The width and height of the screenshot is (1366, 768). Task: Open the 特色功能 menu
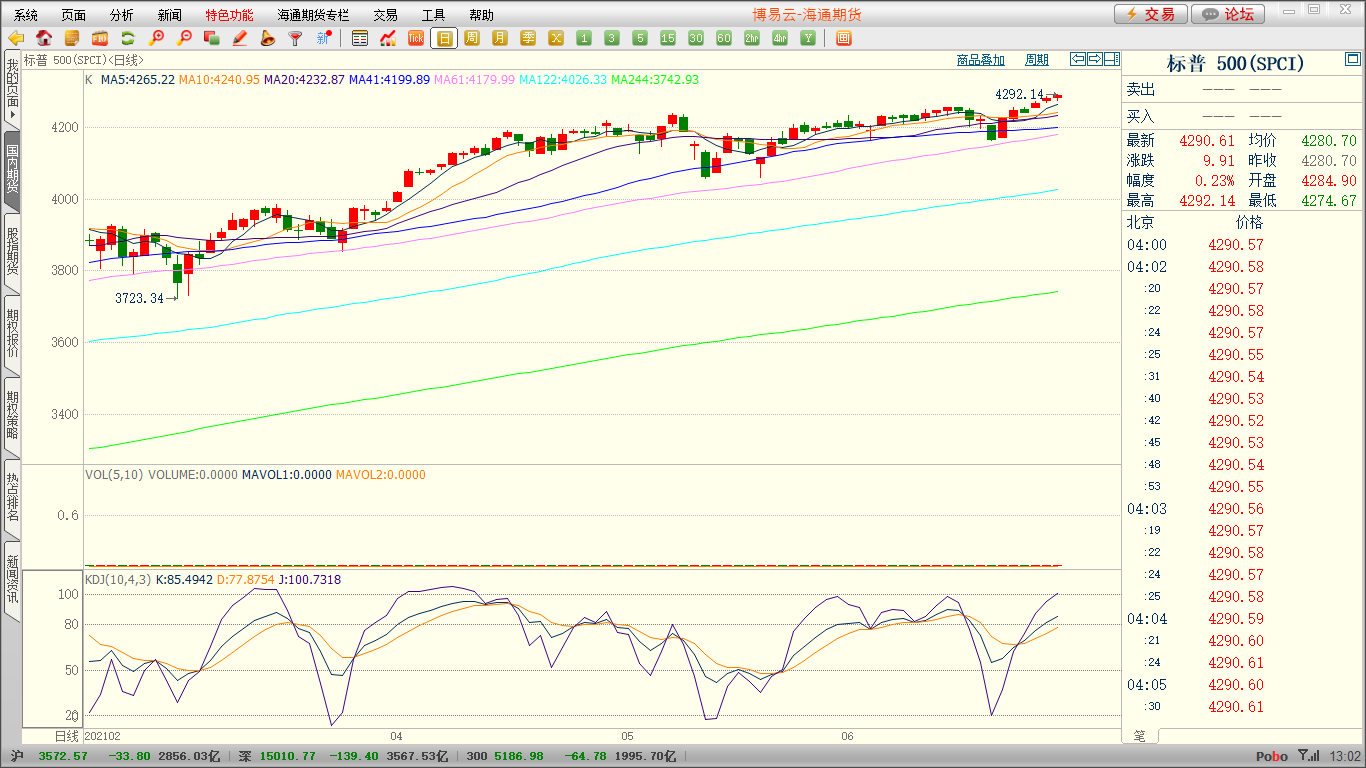tap(230, 15)
